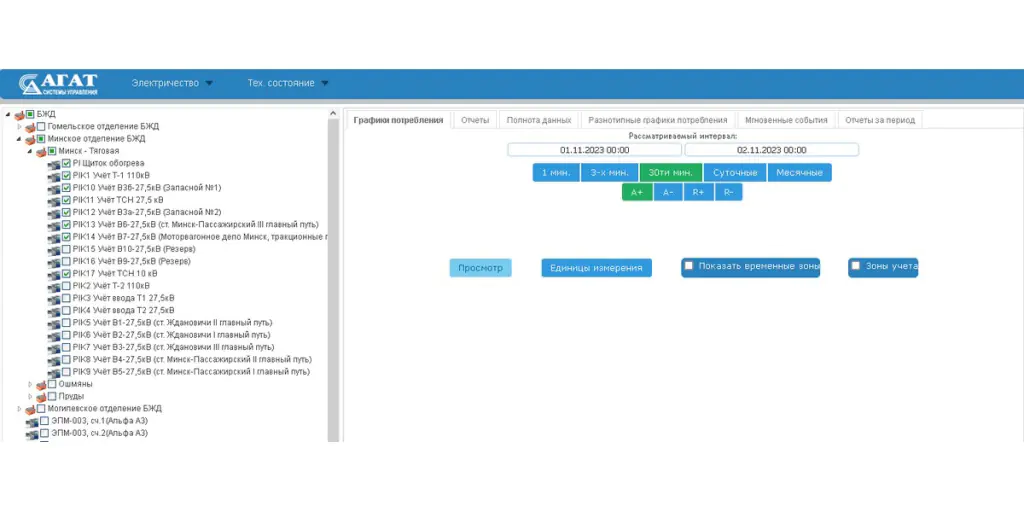Open the Электричество dropdown menu
The height and width of the screenshot is (512, 1024).
[172, 83]
